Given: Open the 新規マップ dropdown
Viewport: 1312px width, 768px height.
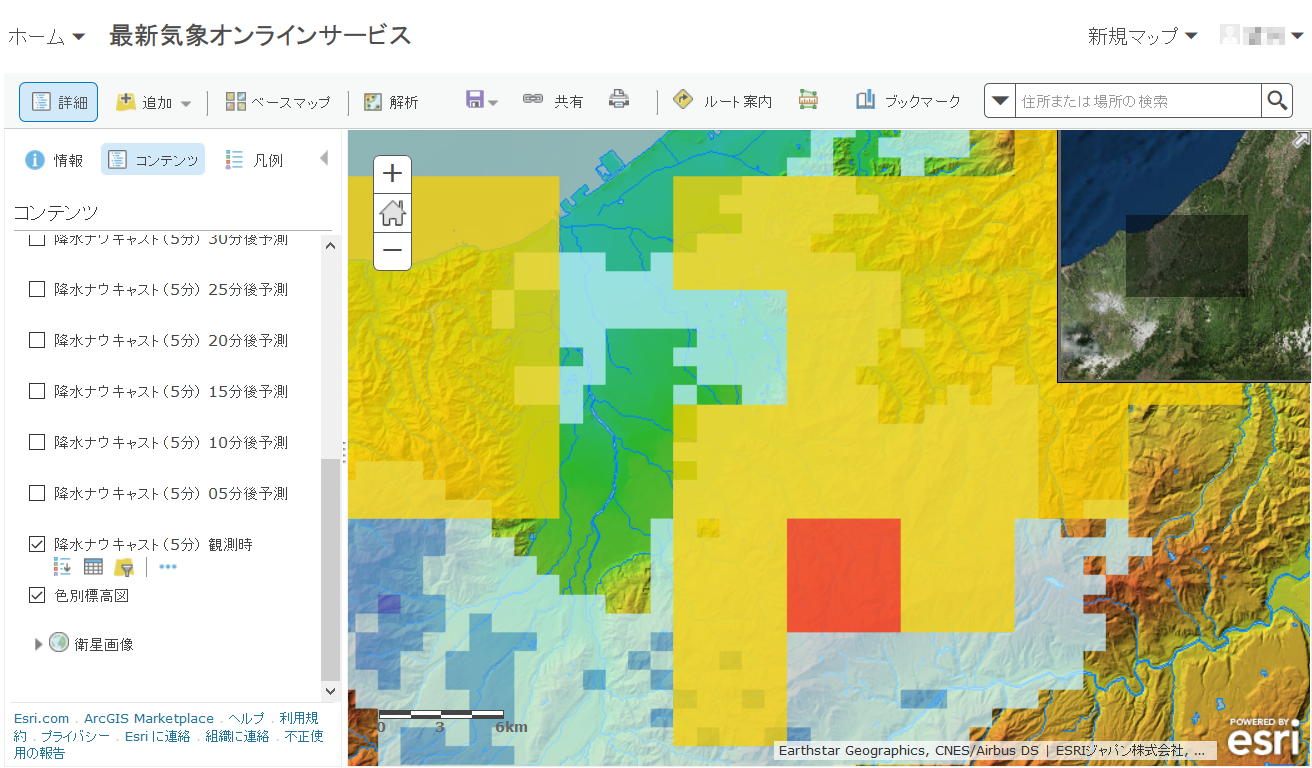Looking at the screenshot, I should click(x=1142, y=36).
